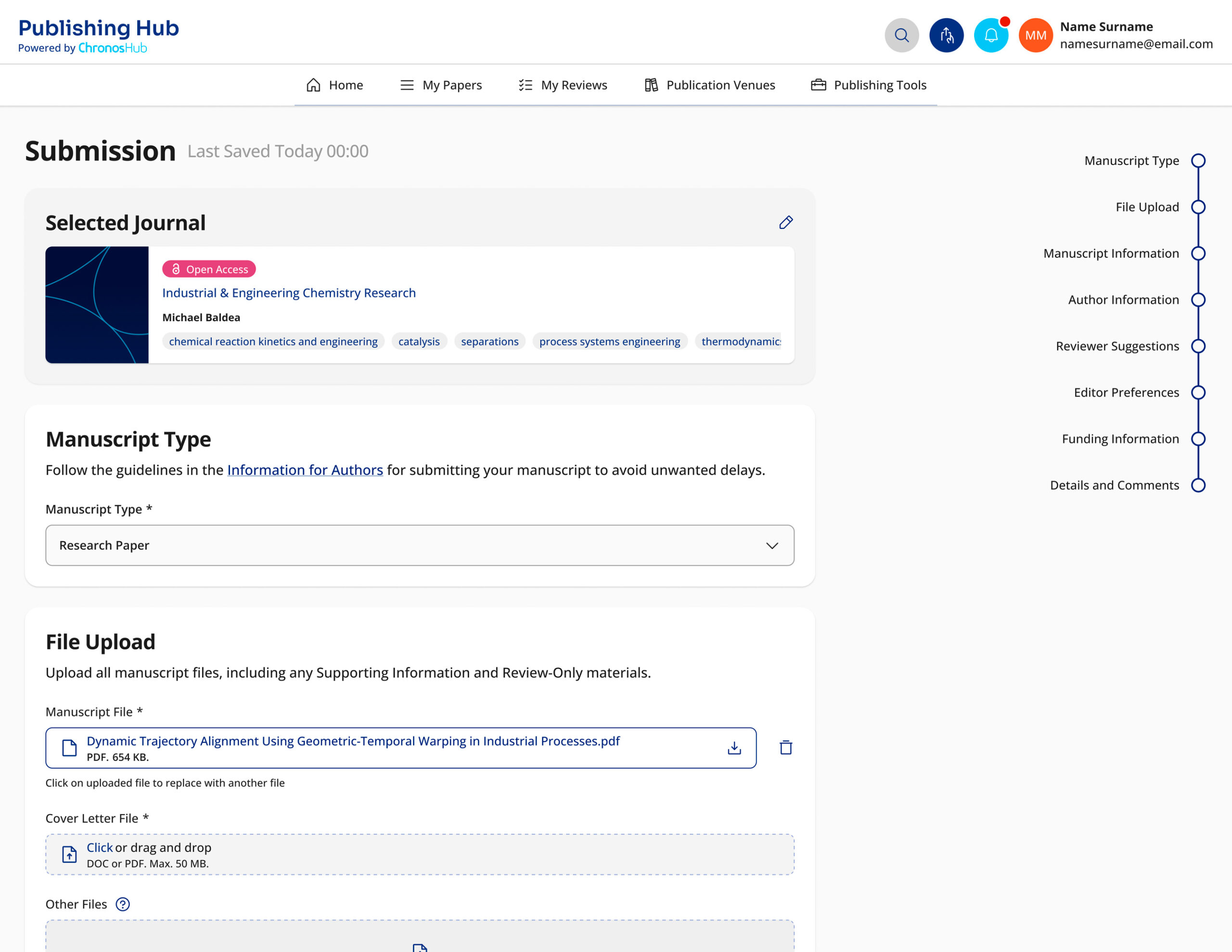Image resolution: width=1232 pixels, height=952 pixels.
Task: Open Information for Authors link
Action: click(x=305, y=470)
